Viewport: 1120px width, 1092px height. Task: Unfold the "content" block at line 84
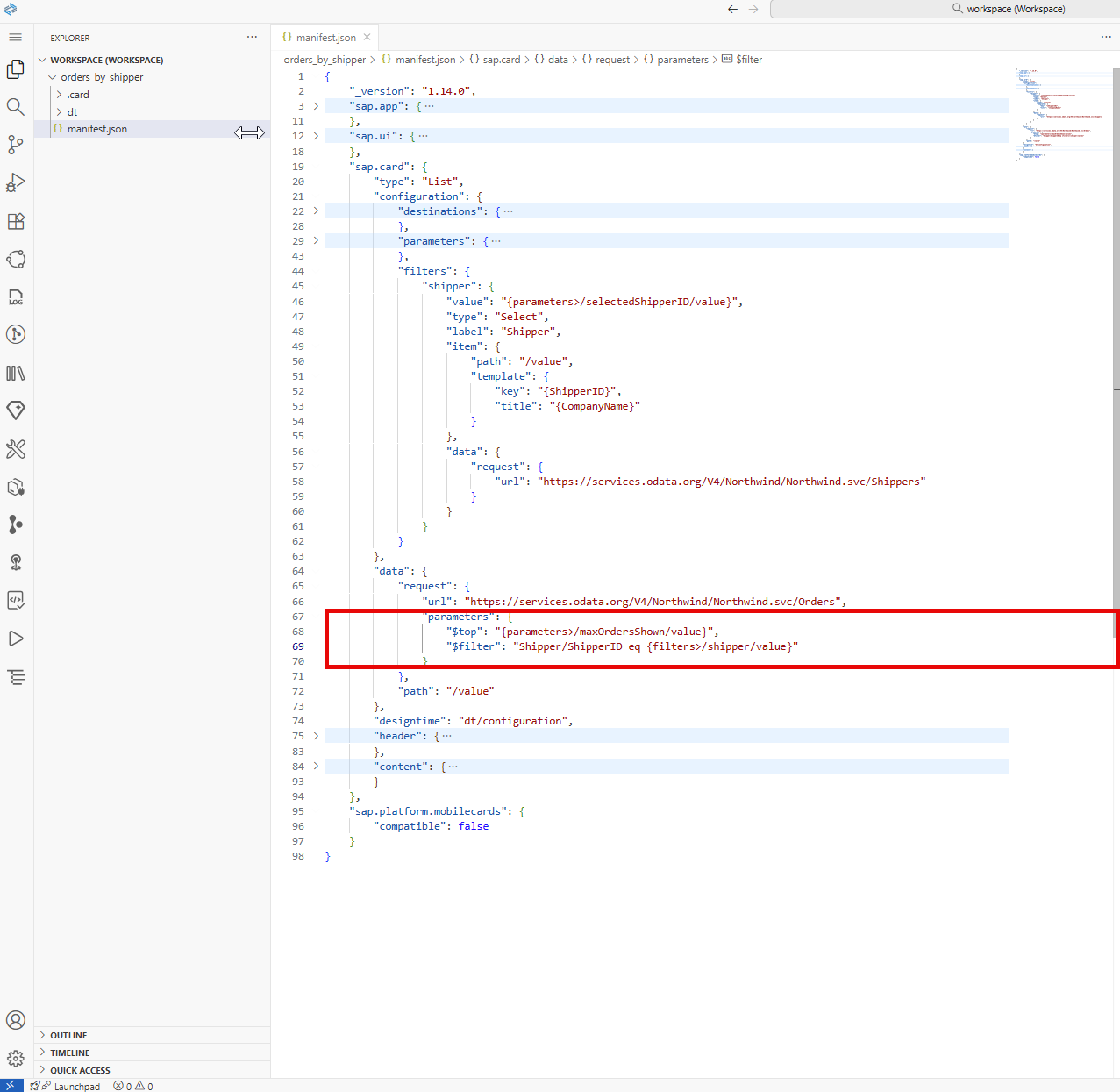[316, 766]
